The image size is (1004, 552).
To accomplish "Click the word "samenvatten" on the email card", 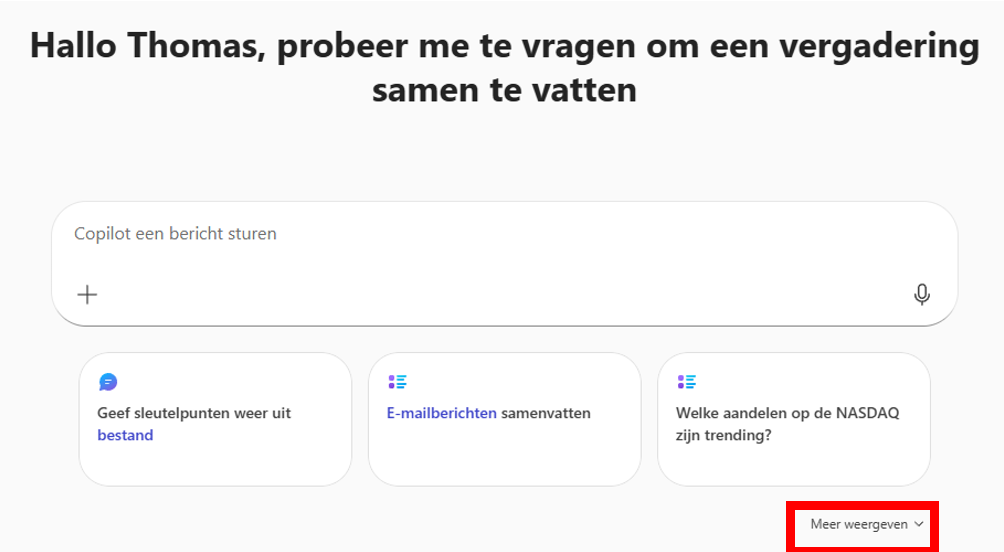I will (546, 412).
